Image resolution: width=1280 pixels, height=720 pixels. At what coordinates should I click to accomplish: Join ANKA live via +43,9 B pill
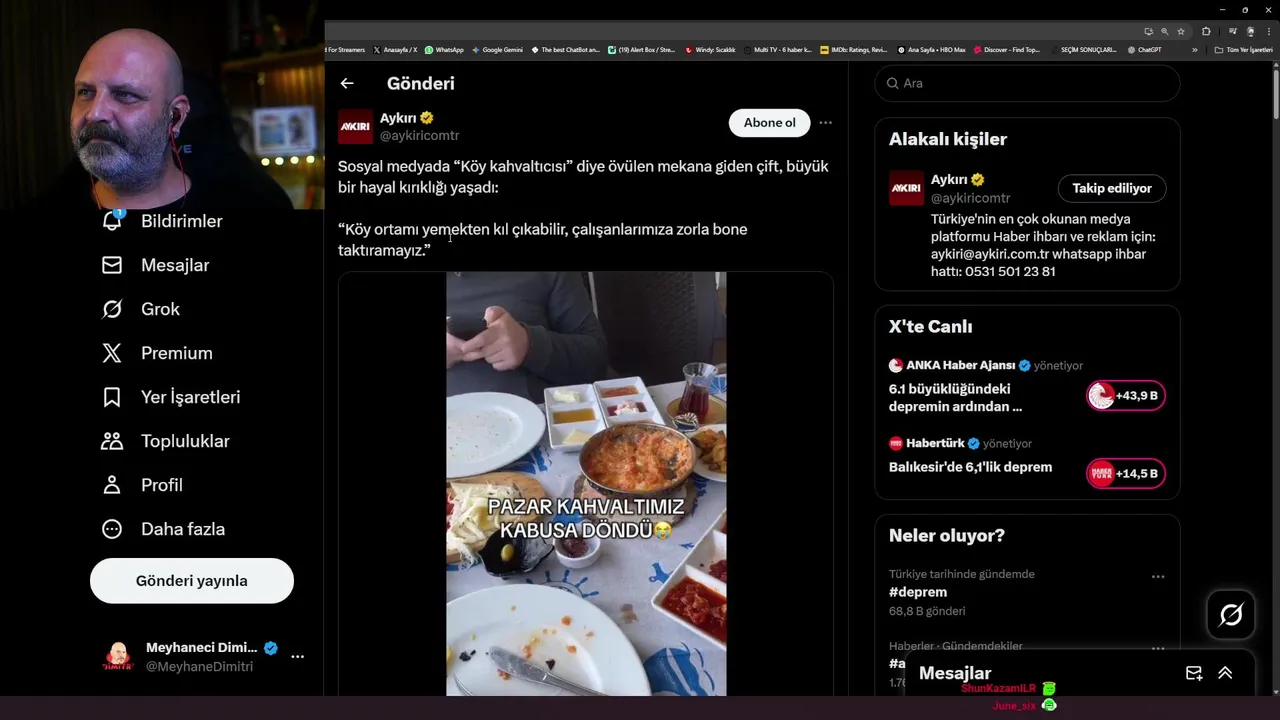[1126, 396]
